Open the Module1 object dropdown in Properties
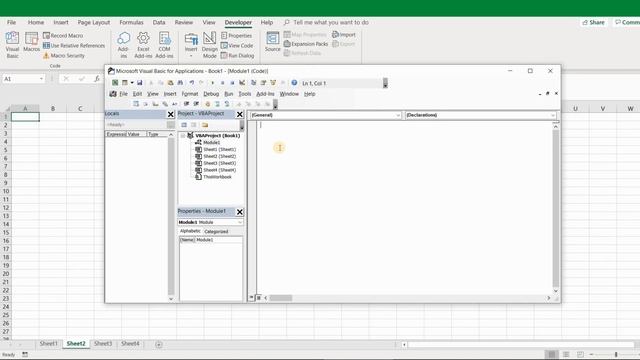640x360 pixels. click(240, 222)
